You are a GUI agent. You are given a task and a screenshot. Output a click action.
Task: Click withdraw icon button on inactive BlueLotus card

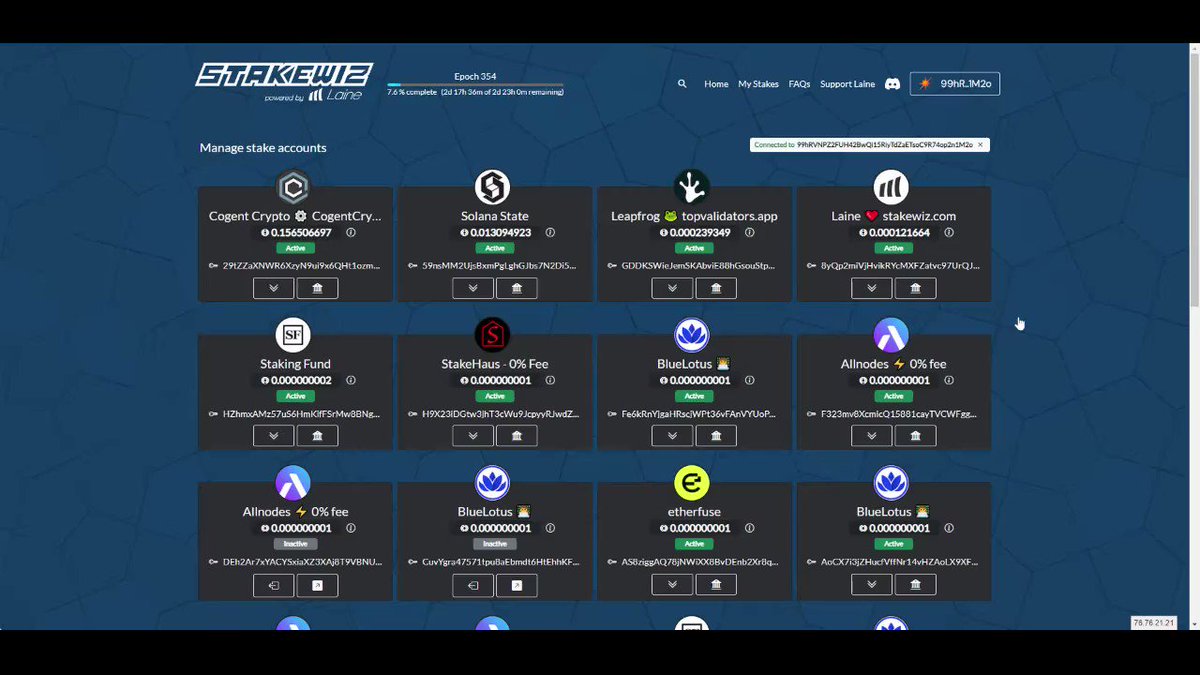(473, 585)
